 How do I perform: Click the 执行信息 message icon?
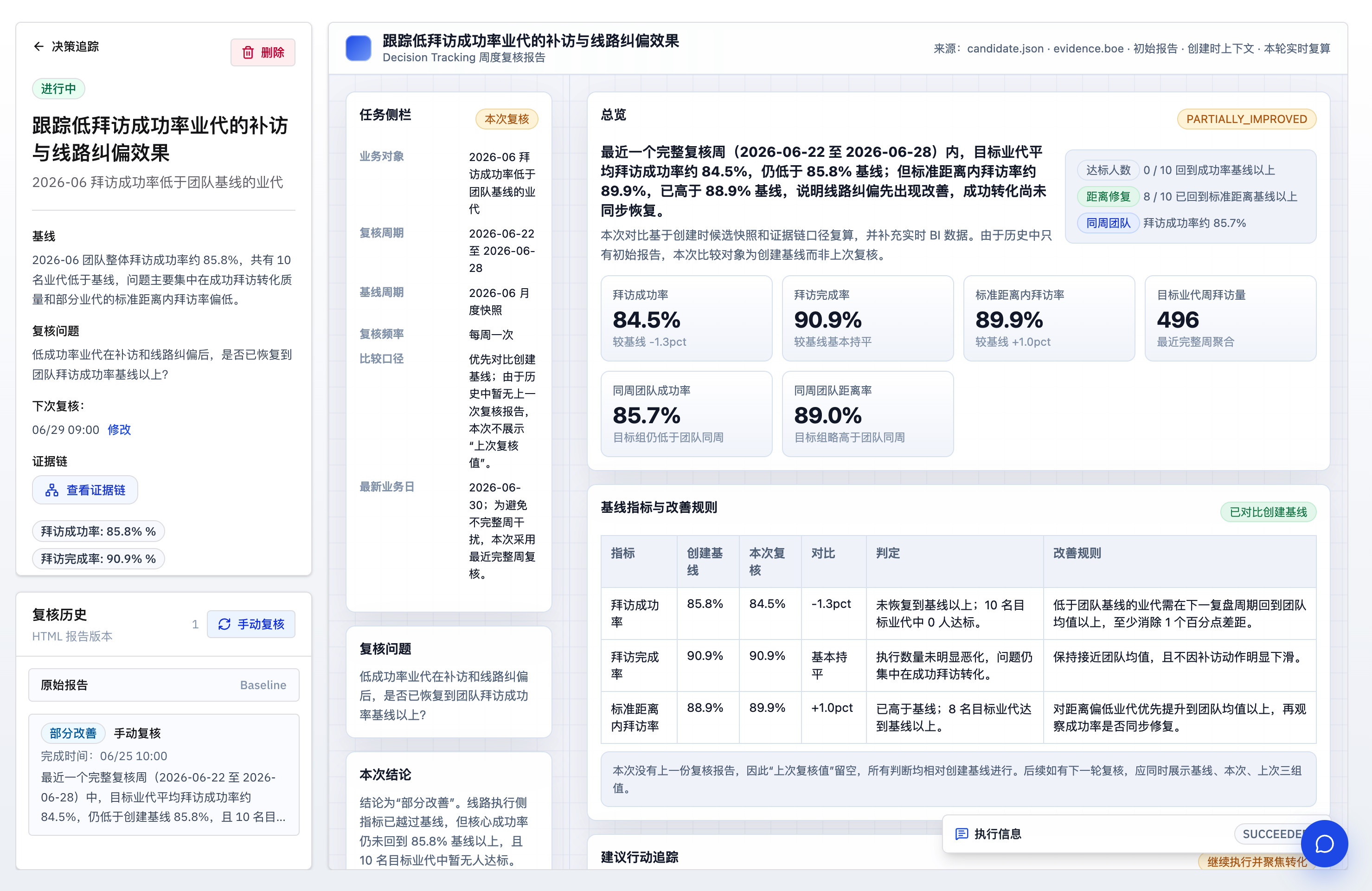[x=962, y=834]
